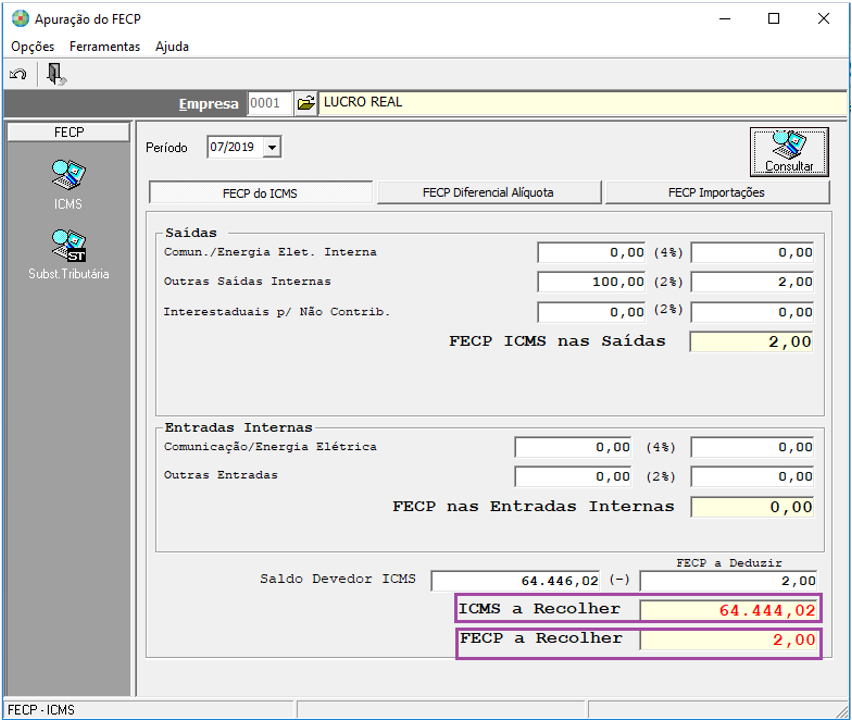Click Saldo Devedor ICMS field 64.446,02
The height and width of the screenshot is (723, 852).
[515, 581]
